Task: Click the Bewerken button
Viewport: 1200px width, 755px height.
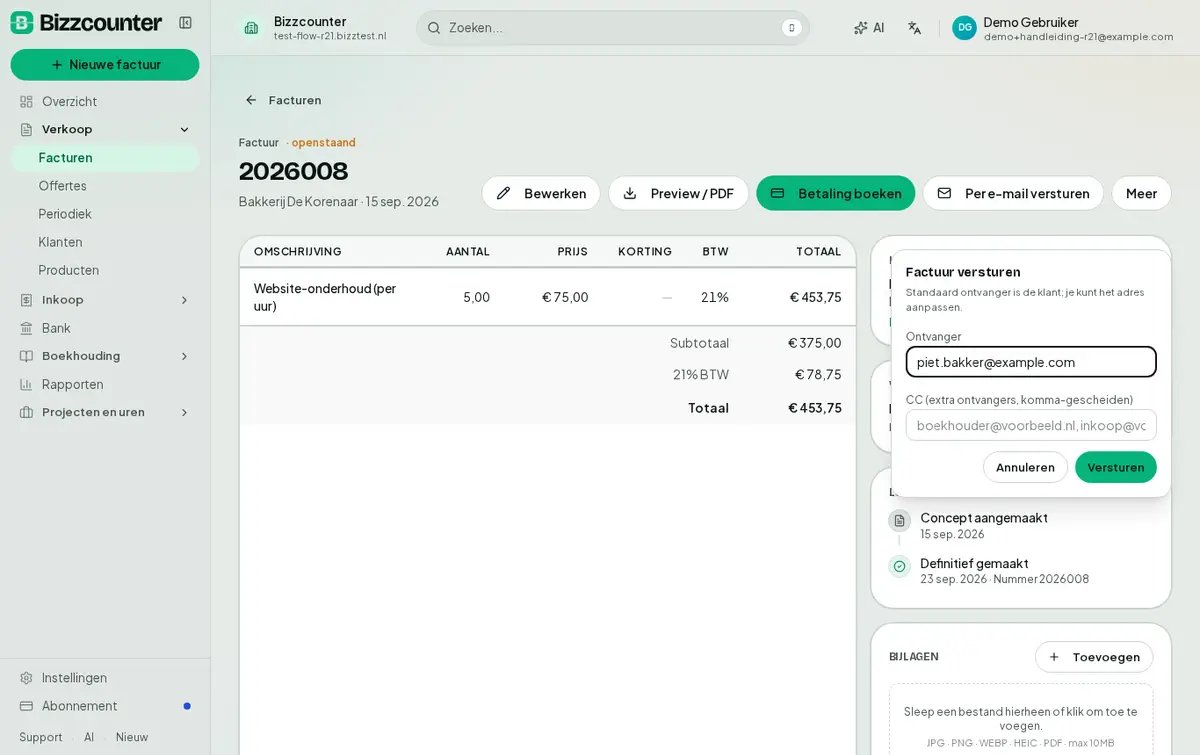Action: [x=541, y=193]
